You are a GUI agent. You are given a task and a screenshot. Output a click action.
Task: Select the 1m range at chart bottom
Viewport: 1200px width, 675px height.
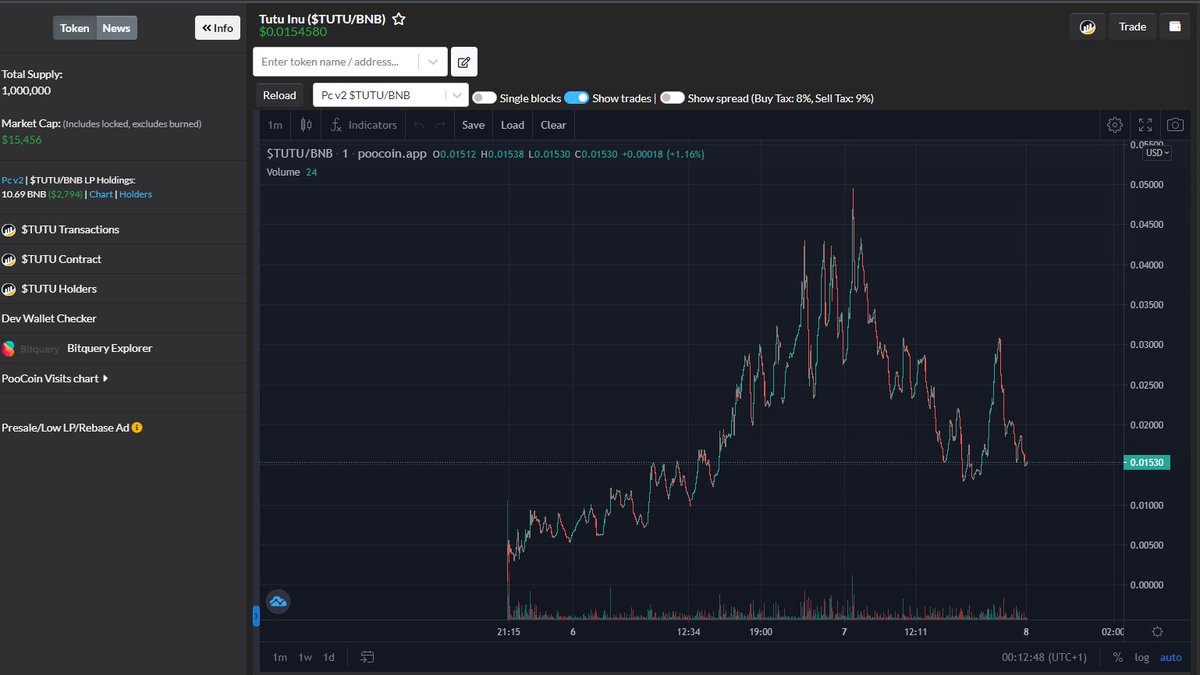(280, 657)
